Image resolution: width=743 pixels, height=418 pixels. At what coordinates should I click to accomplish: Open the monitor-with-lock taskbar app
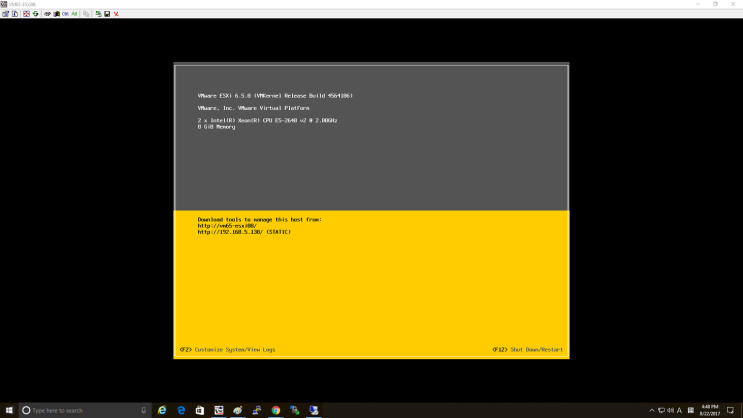314,410
